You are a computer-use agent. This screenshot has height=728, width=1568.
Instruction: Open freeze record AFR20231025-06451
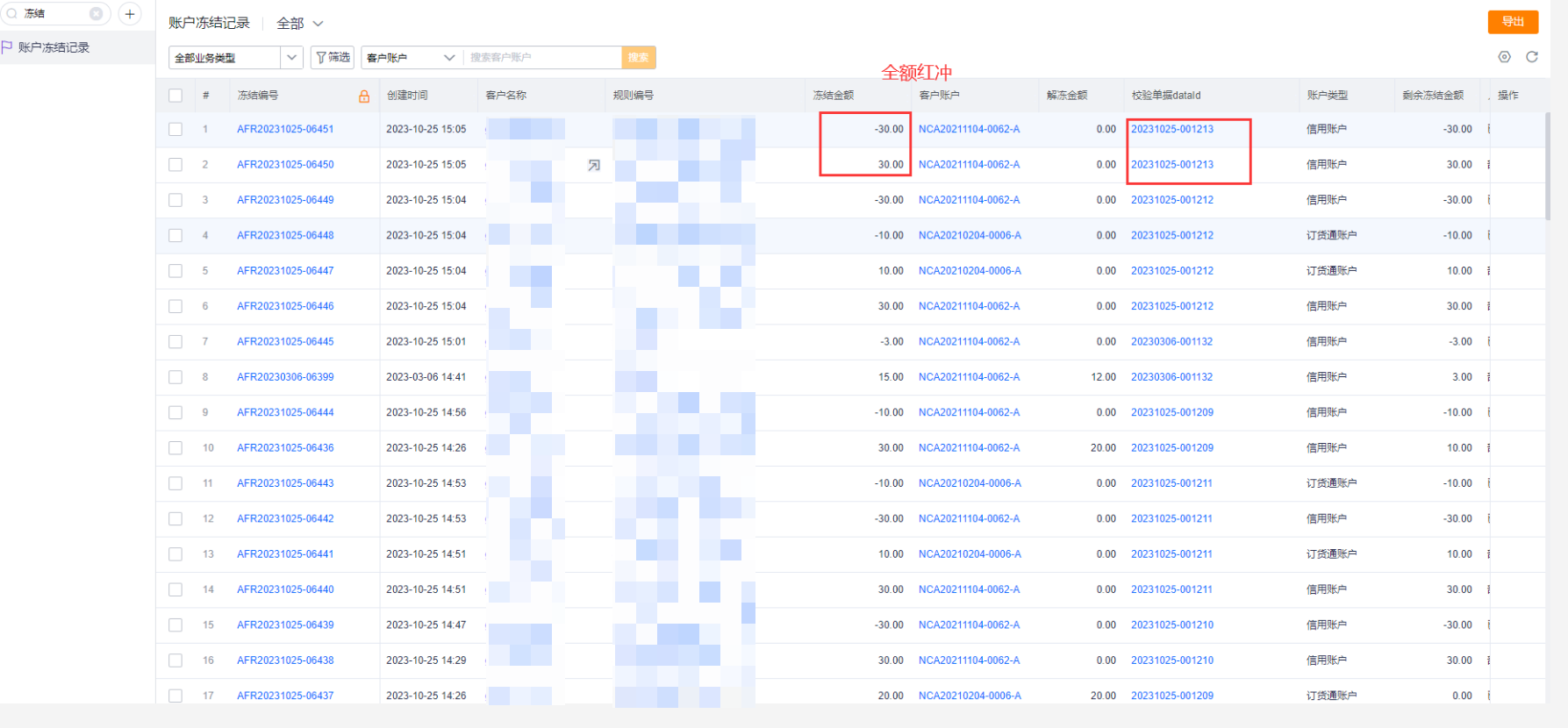click(x=285, y=129)
